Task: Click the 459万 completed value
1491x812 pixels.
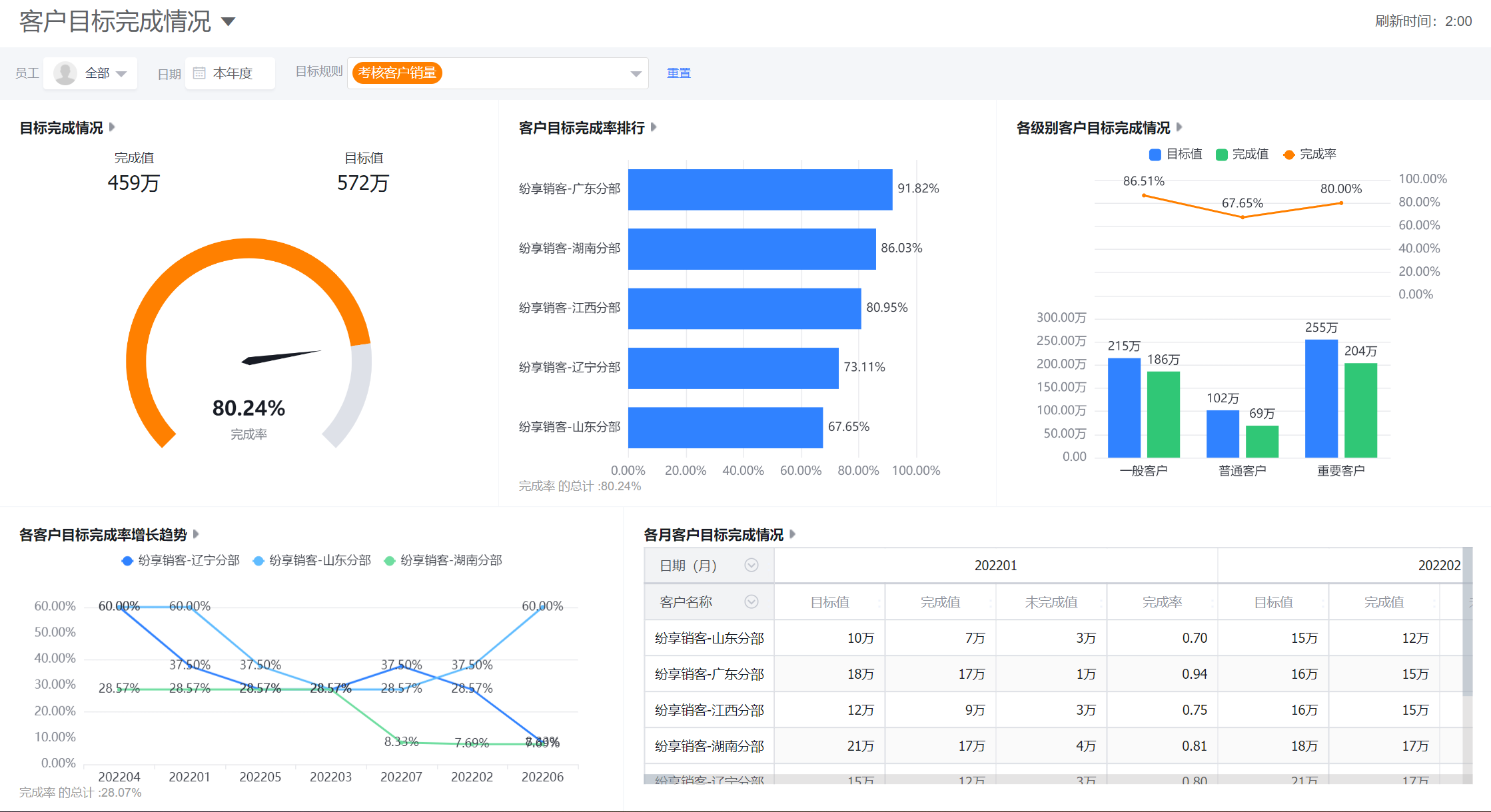Action: [133, 183]
